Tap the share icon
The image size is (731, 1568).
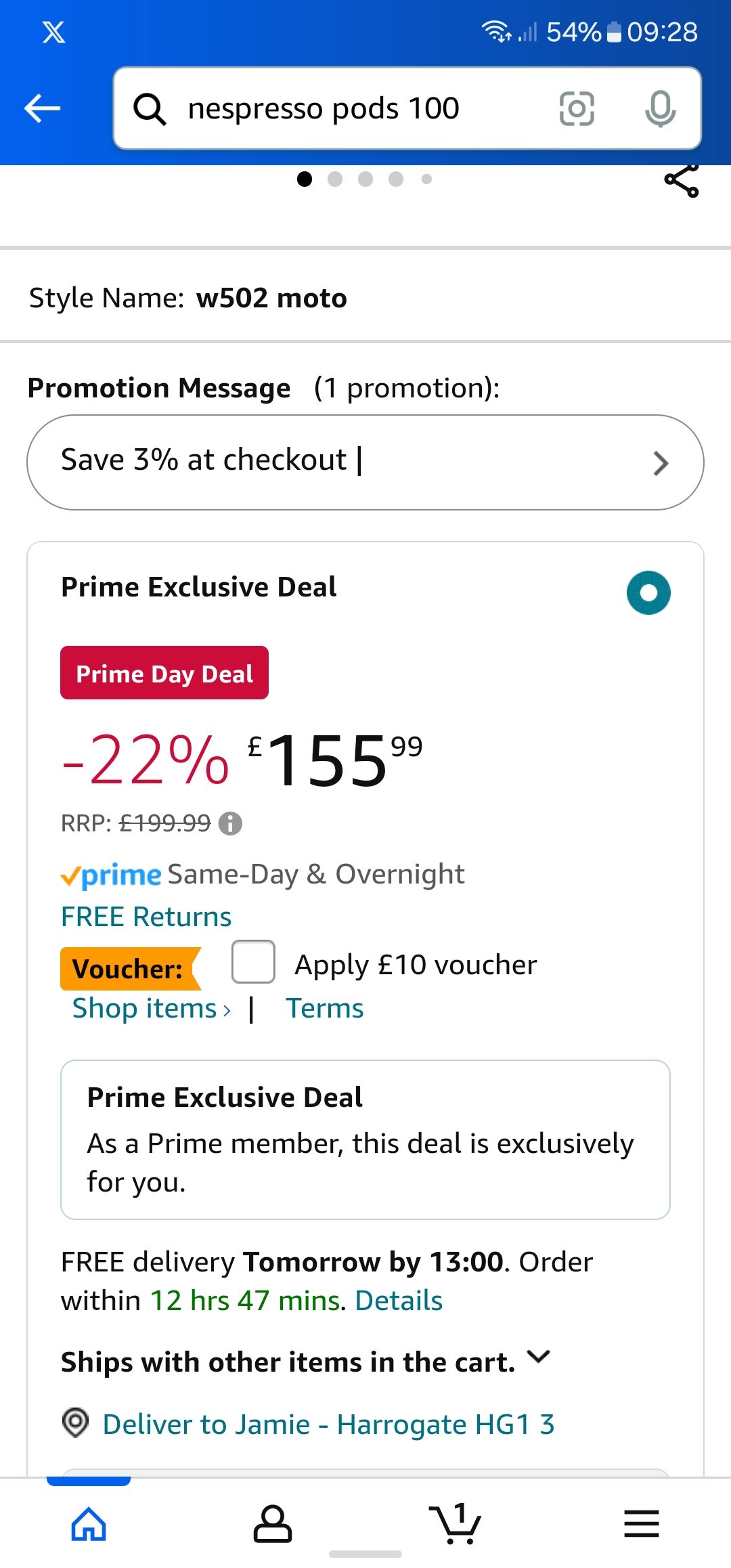click(682, 180)
